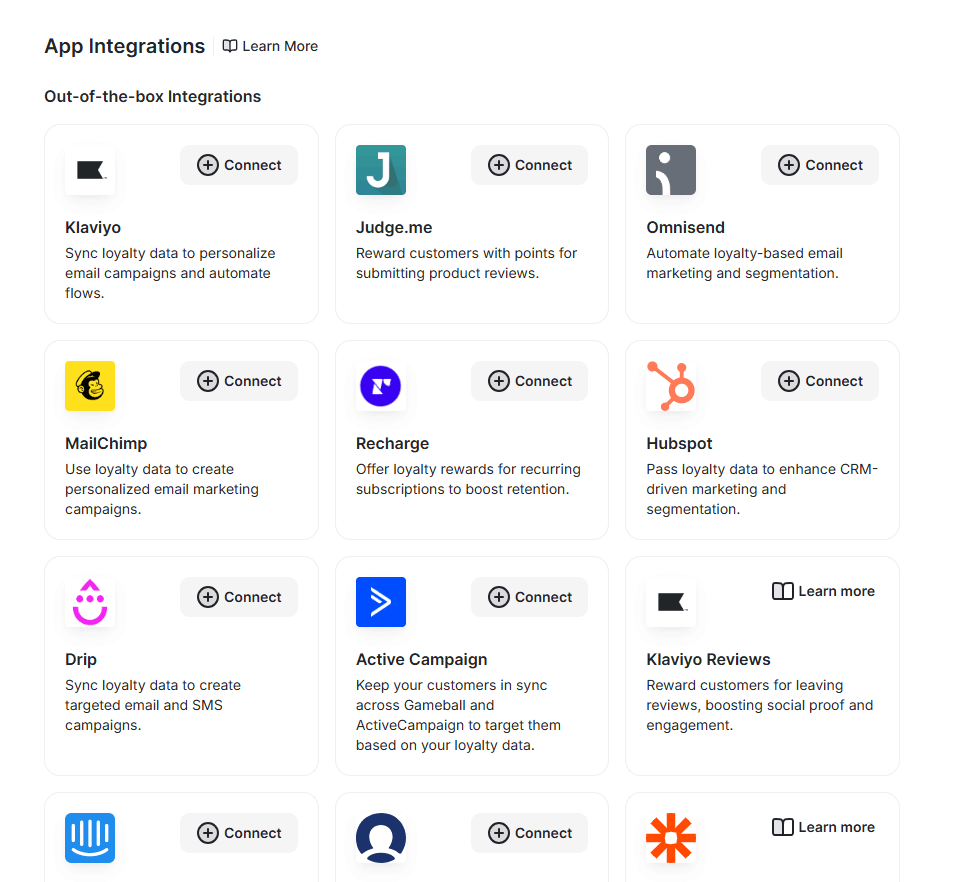Open Learn More next to App Integrations
This screenshot has height=882, width=970.
point(270,46)
